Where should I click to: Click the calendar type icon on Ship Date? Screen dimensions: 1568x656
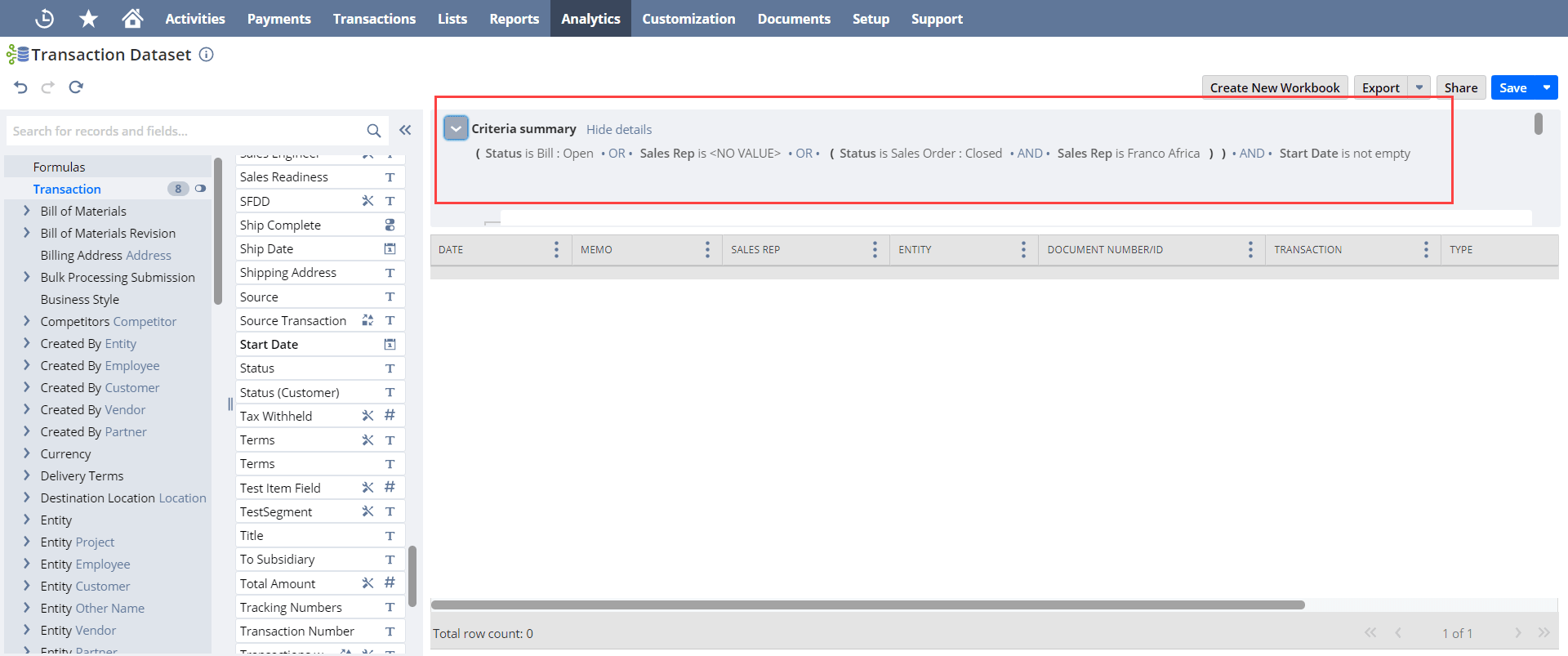tap(390, 248)
